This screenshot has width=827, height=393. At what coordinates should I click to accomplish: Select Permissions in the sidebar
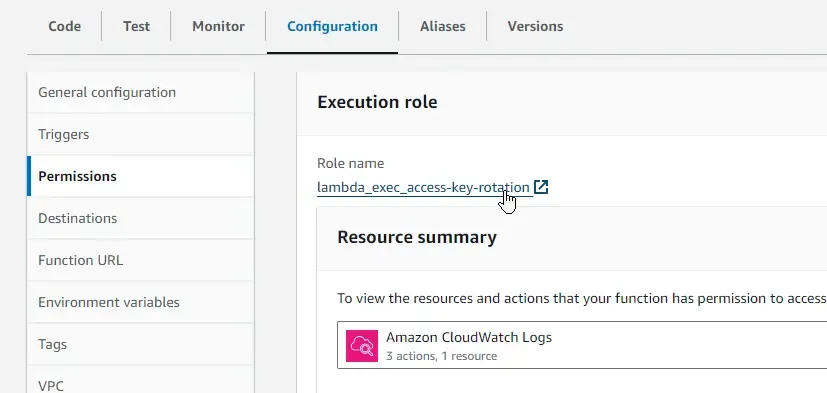pyautogui.click(x=141, y=176)
